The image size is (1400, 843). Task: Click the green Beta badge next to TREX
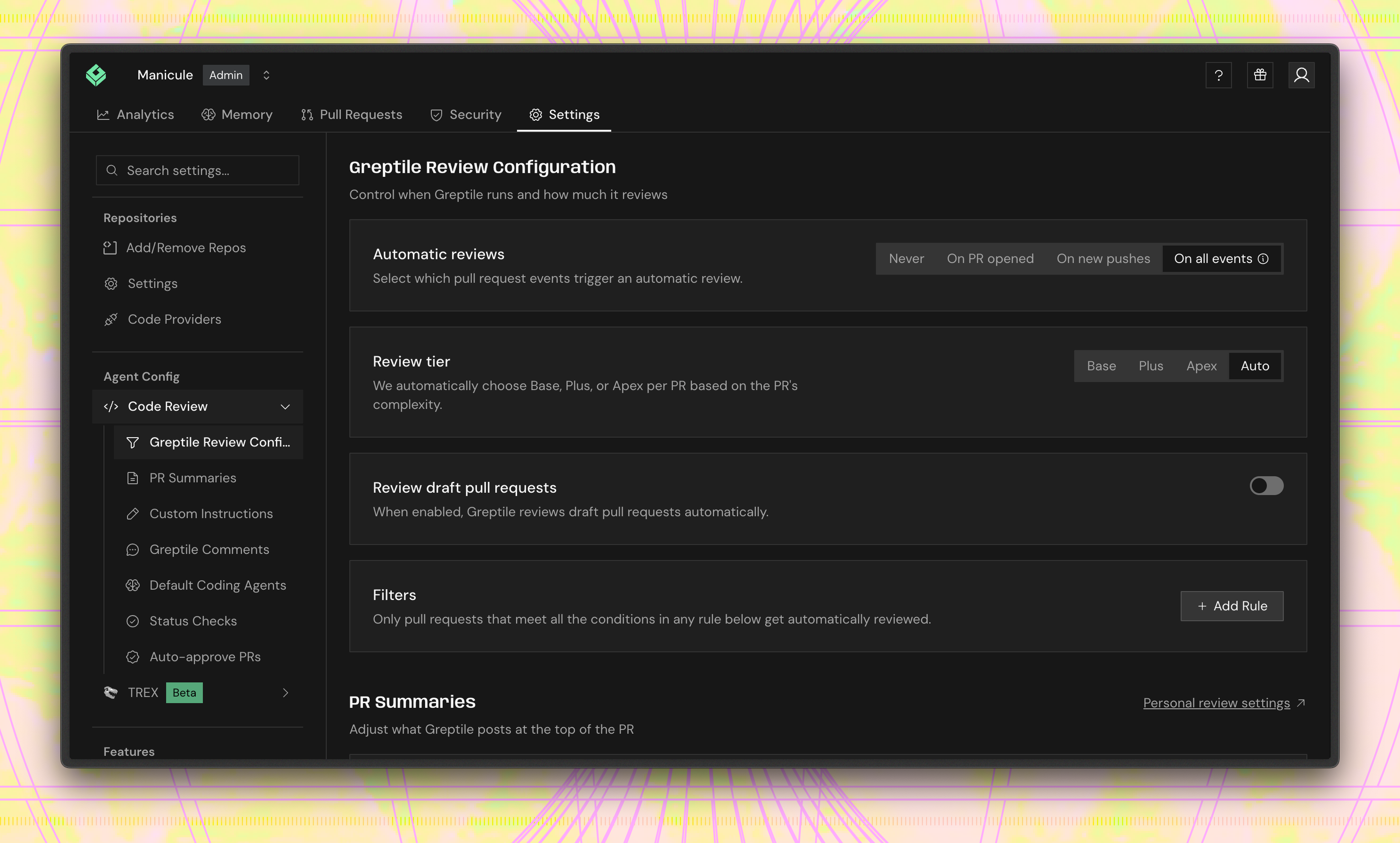click(x=184, y=693)
